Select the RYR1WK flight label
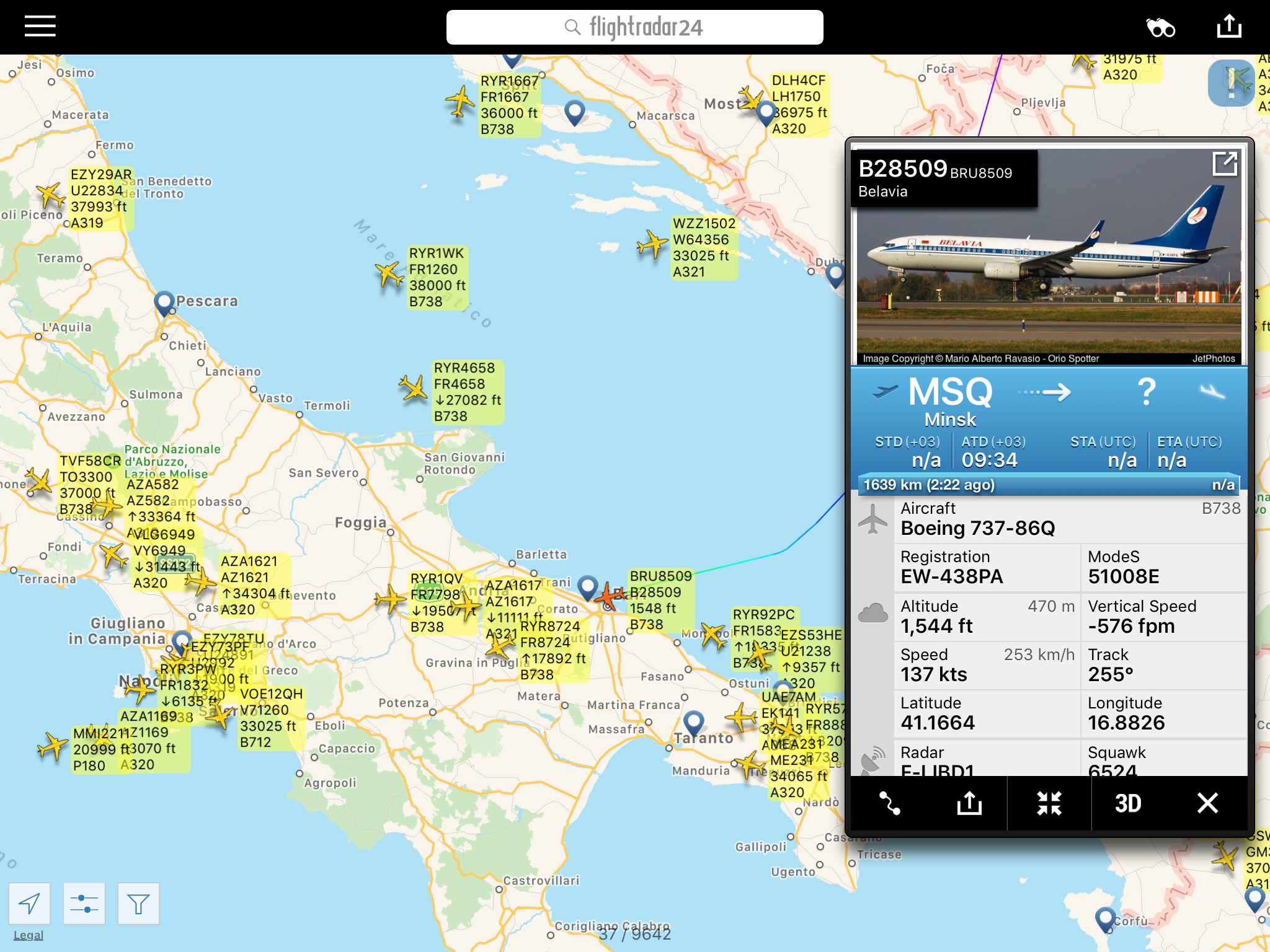The width and height of the screenshot is (1270, 952). pos(437,277)
